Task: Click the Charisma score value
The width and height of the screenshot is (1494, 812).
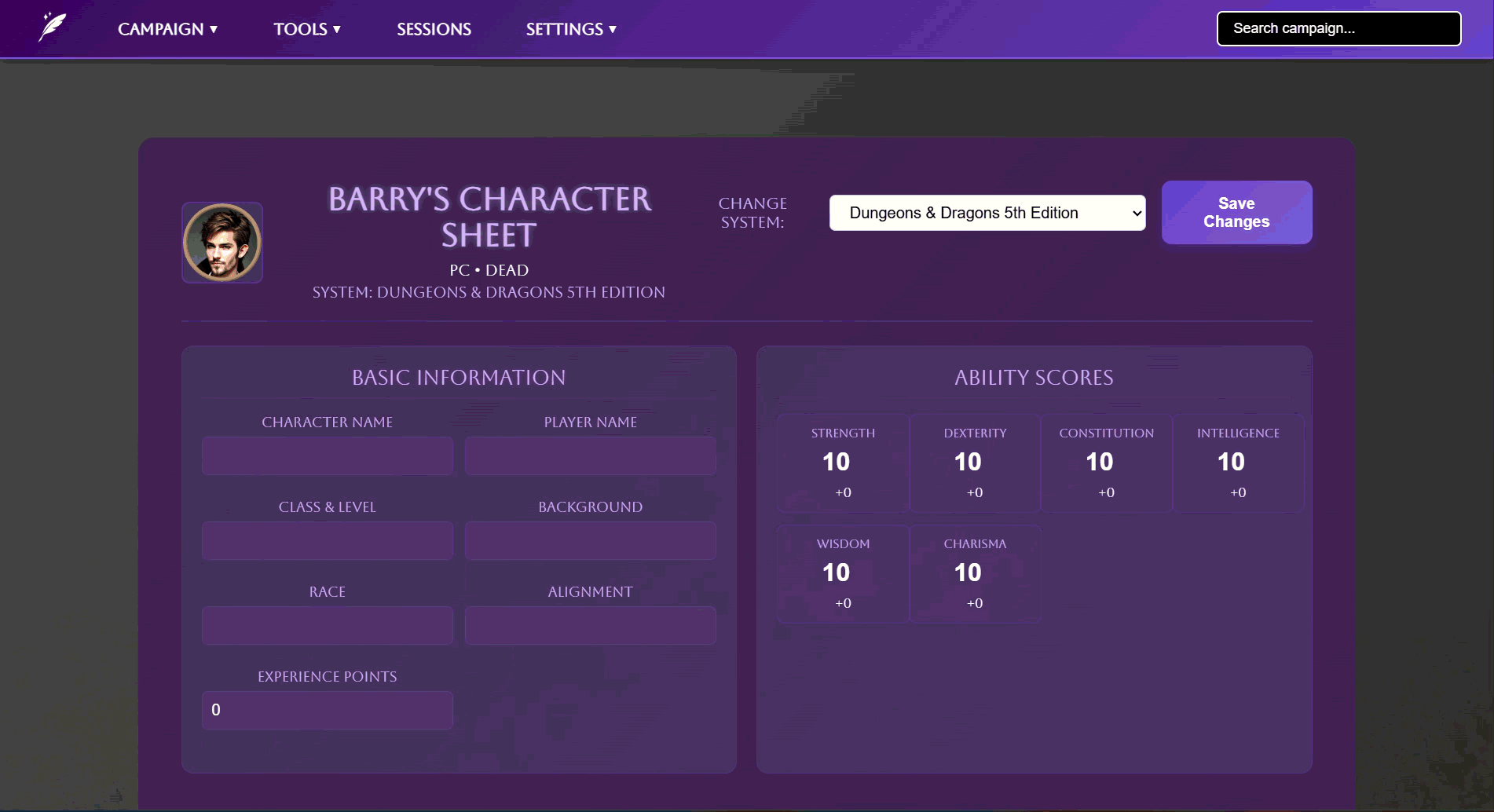Action: [968, 572]
